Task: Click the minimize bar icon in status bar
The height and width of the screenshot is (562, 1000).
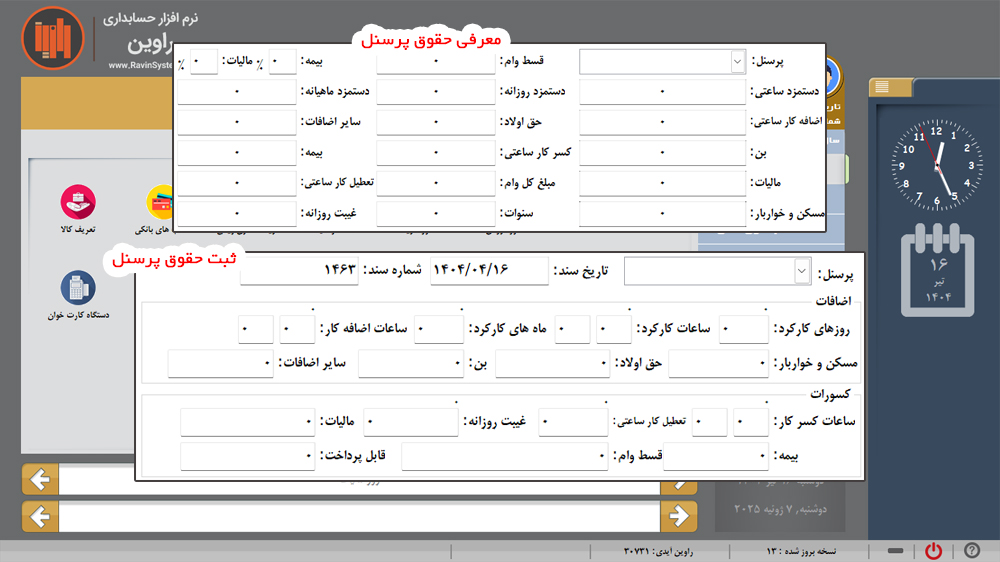Action: coord(896,551)
